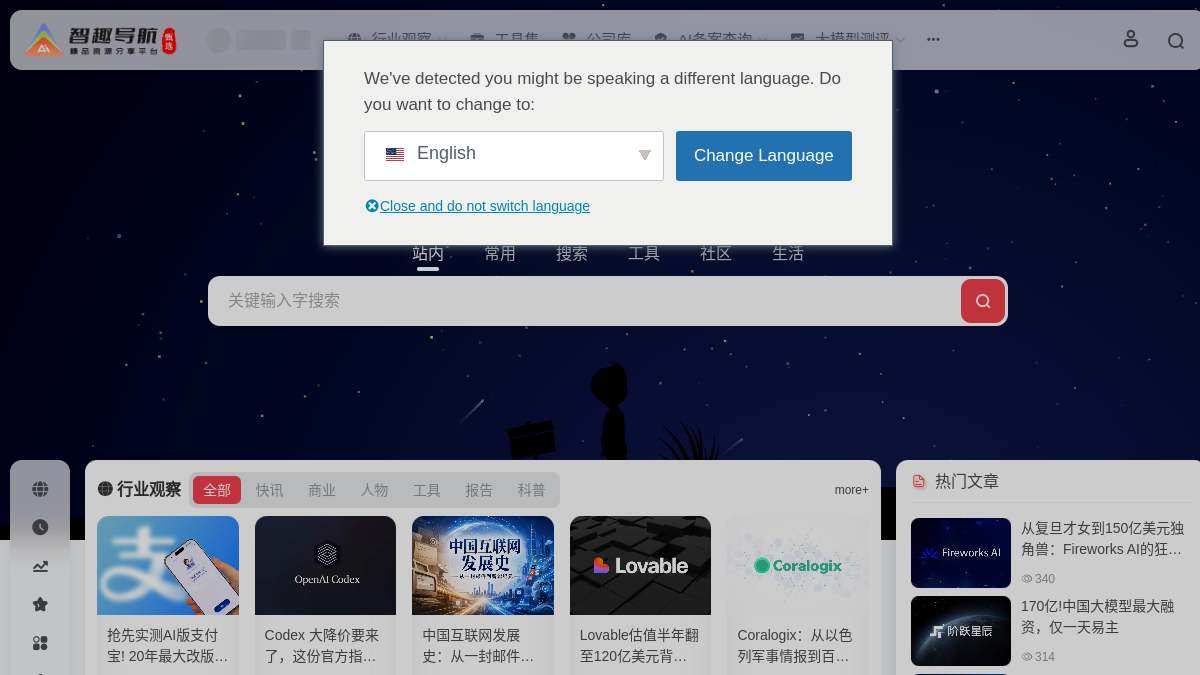Select the 报告 filter tab
The image size is (1200, 675).
tap(479, 490)
